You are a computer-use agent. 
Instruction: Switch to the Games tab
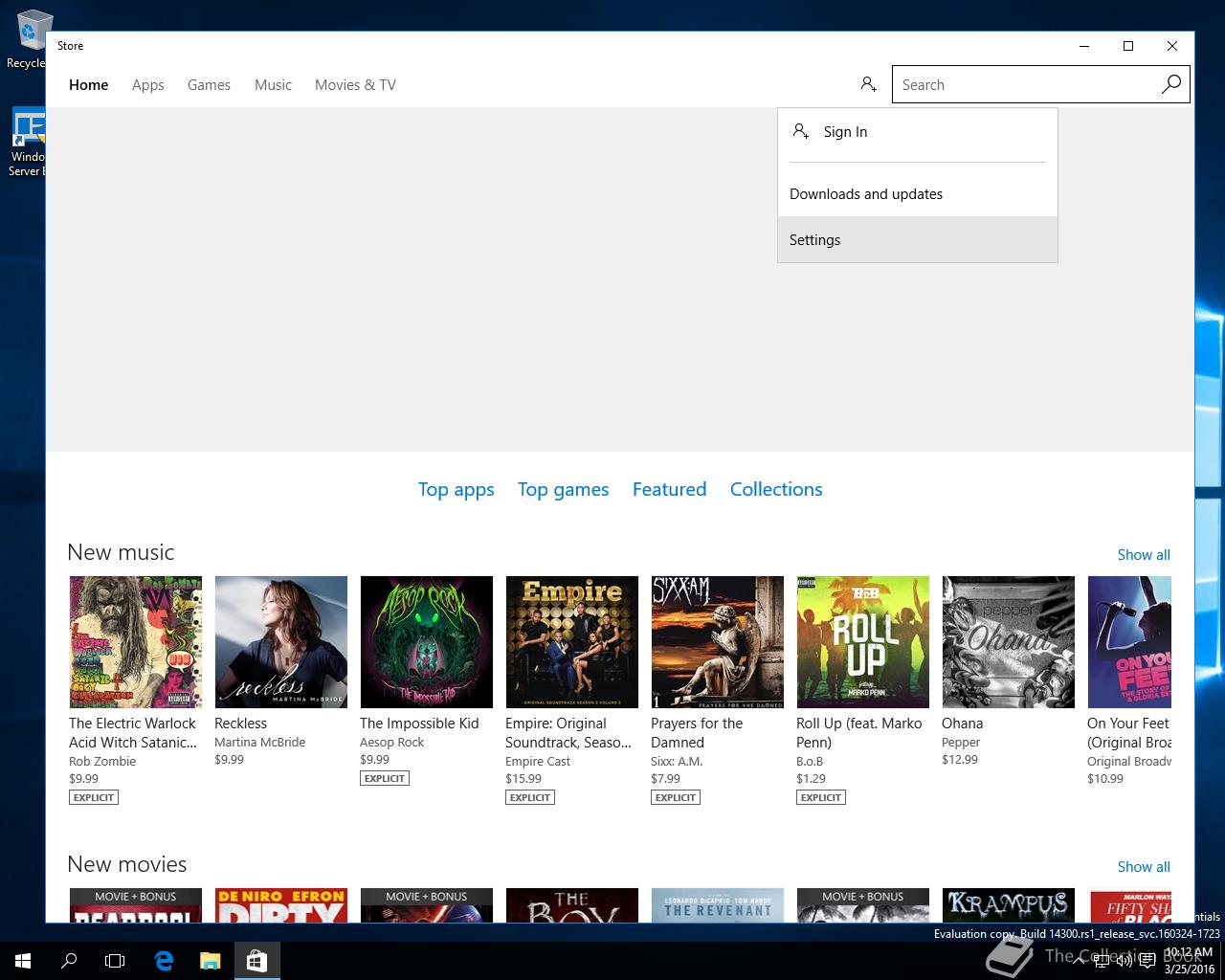tap(209, 84)
